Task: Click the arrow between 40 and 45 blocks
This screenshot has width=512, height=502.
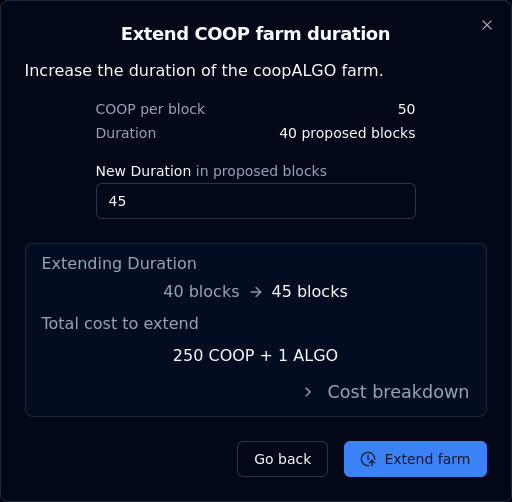Action: pos(256,292)
